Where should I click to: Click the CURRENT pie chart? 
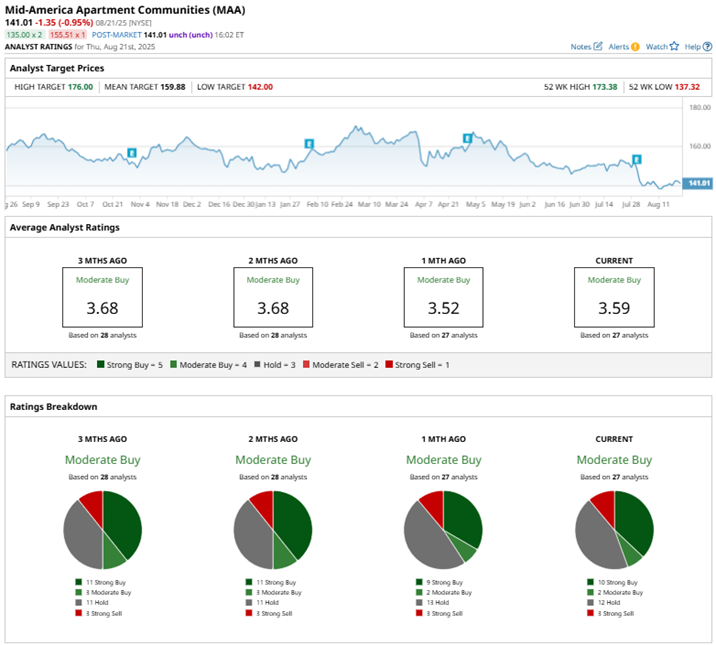[x=614, y=530]
